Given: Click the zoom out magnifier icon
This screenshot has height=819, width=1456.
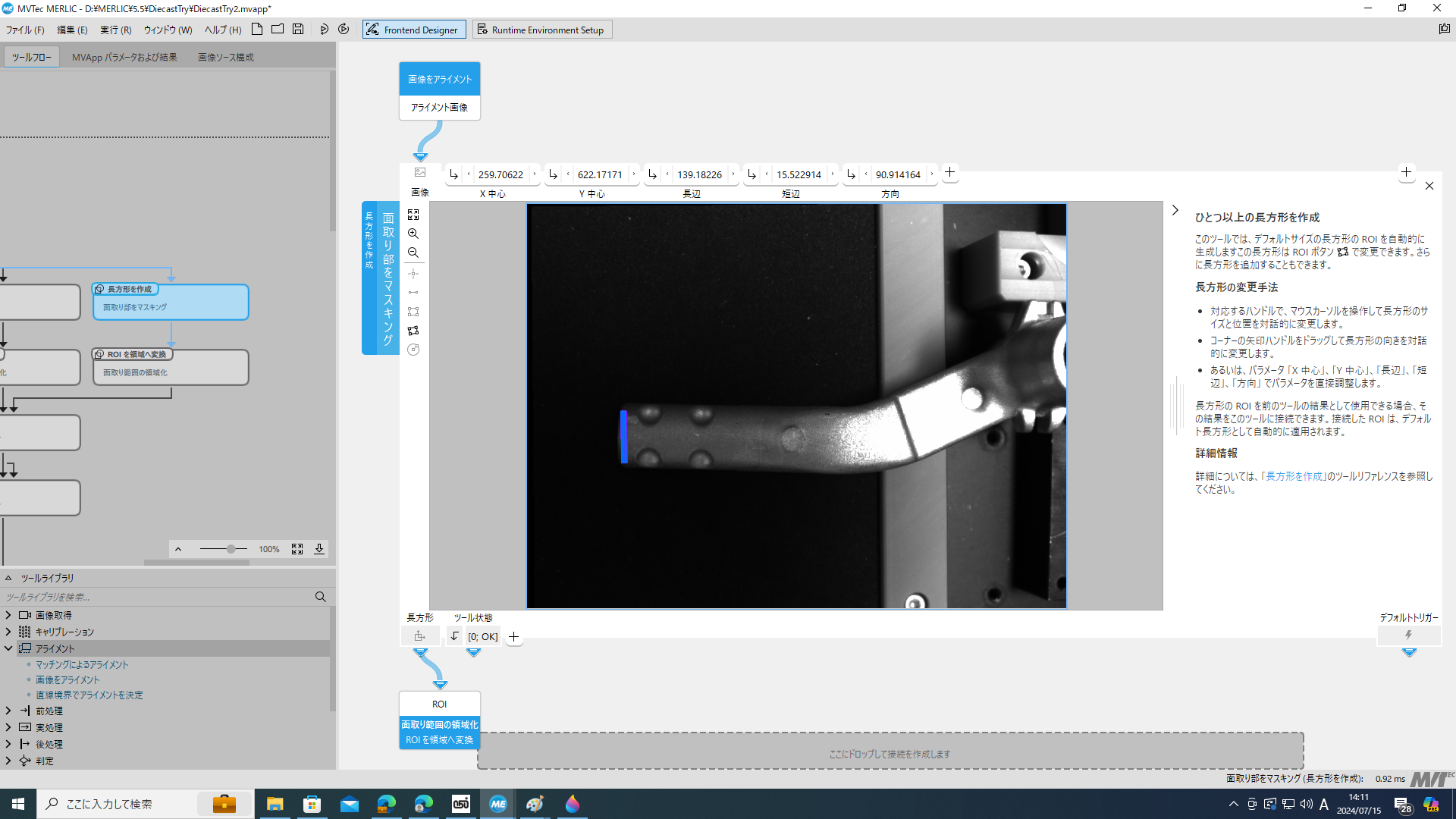Looking at the screenshot, I should pyautogui.click(x=413, y=253).
